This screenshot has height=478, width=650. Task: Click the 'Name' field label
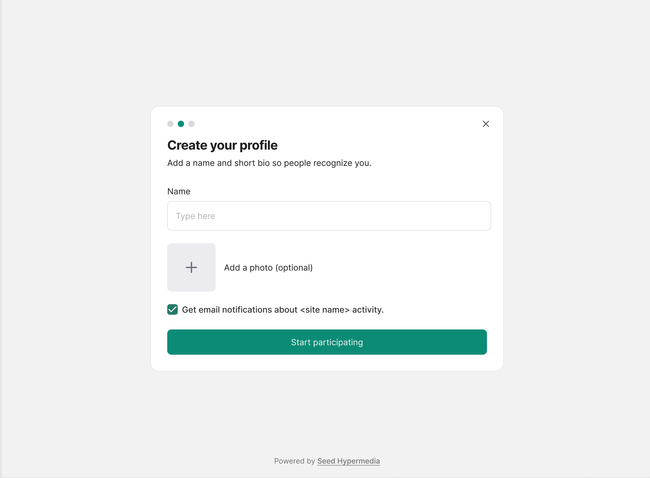point(179,191)
